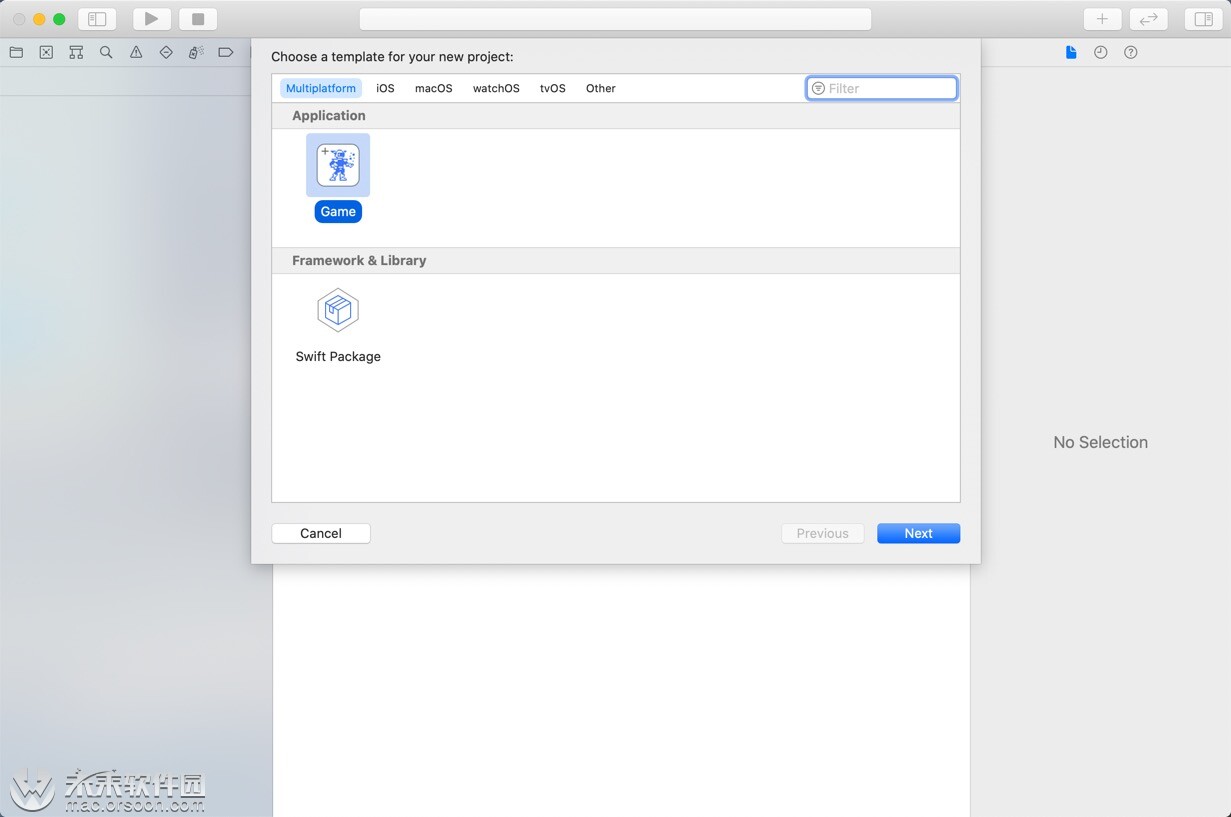Show the File inspector icon
This screenshot has width=1231, height=817.
click(1071, 52)
